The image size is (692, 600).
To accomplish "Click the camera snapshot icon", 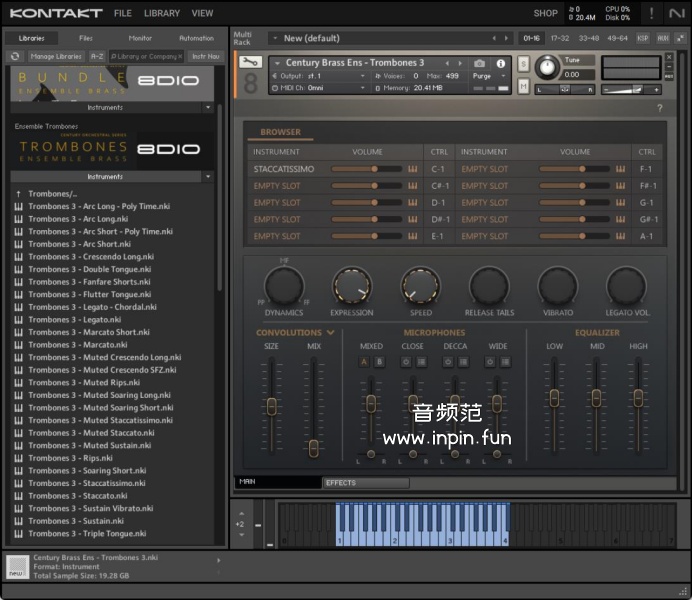I will (479, 63).
